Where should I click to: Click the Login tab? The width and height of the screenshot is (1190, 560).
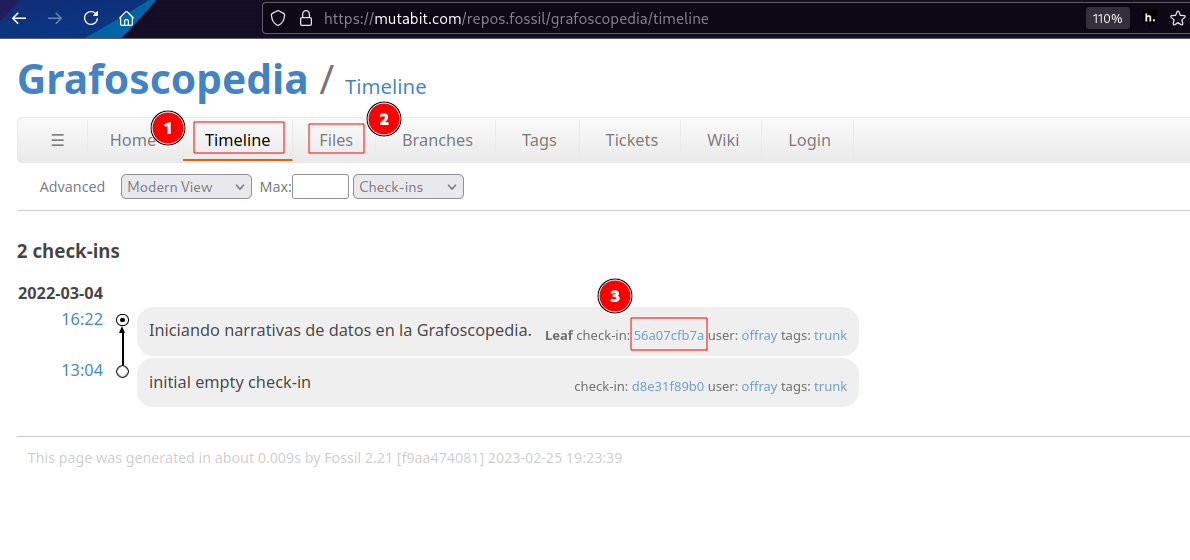click(809, 140)
